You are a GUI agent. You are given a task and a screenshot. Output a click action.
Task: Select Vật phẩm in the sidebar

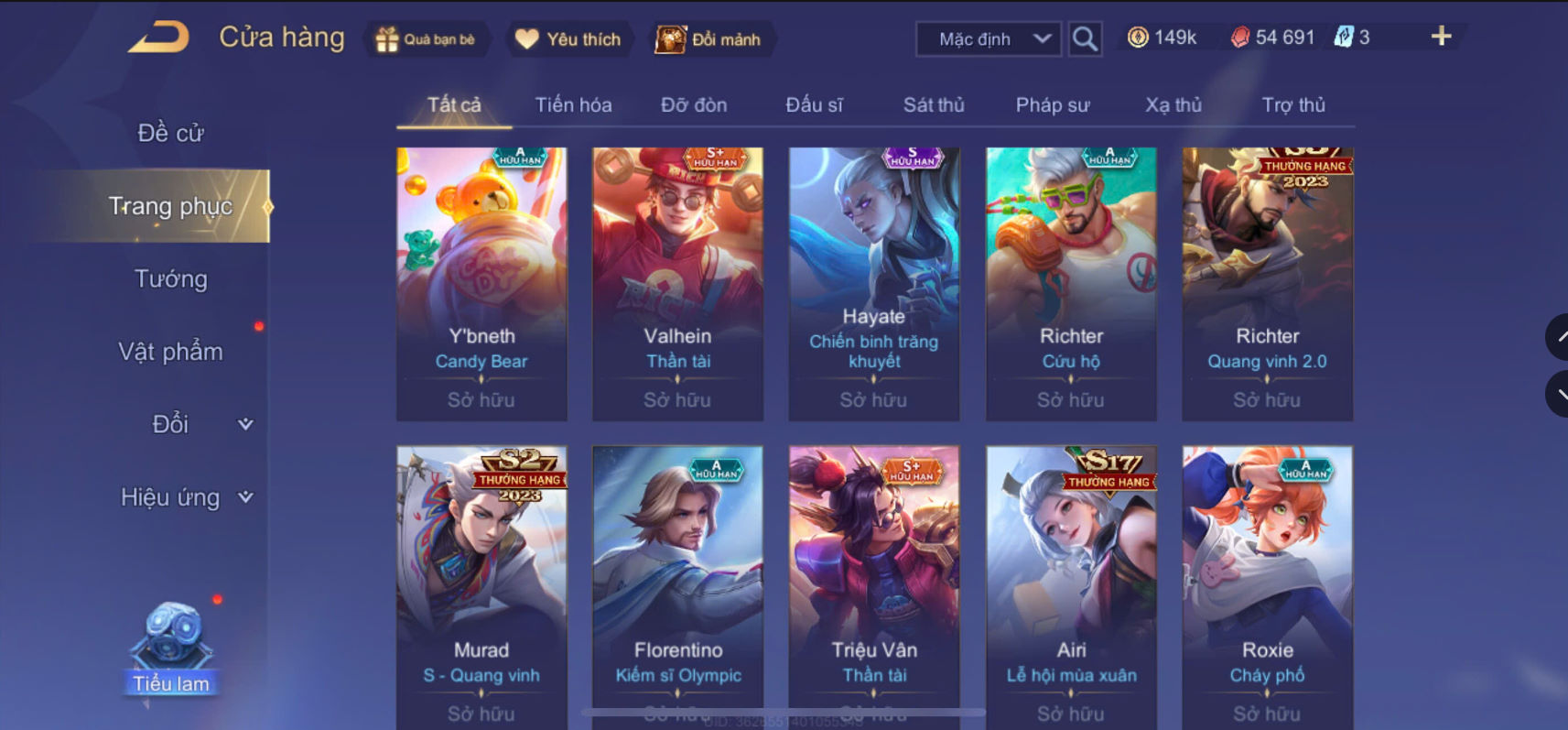coord(171,352)
